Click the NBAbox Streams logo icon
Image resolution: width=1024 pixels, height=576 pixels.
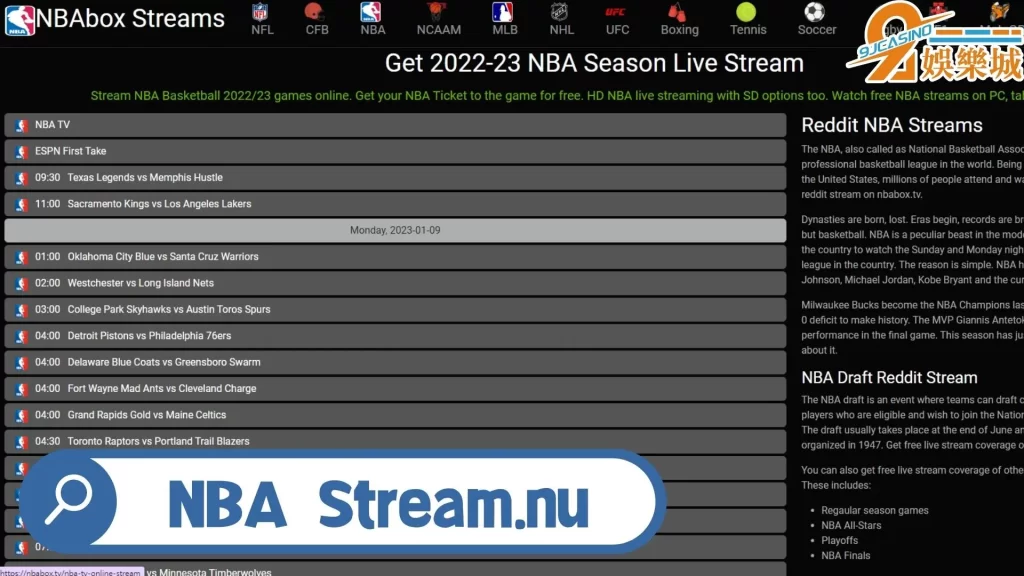pyautogui.click(x=20, y=19)
